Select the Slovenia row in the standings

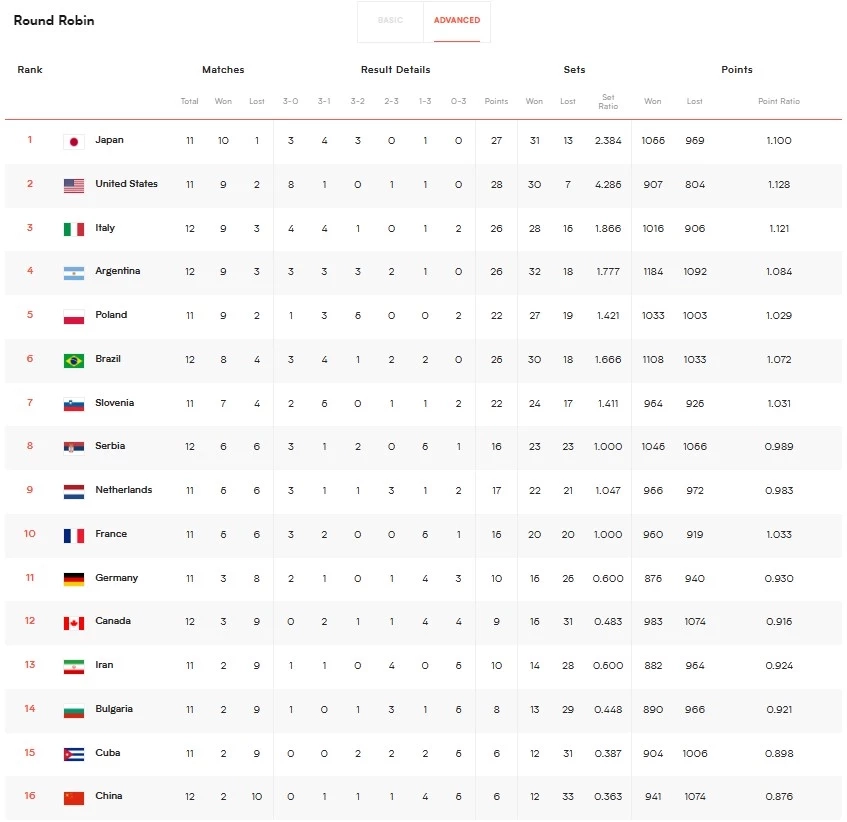pos(400,402)
